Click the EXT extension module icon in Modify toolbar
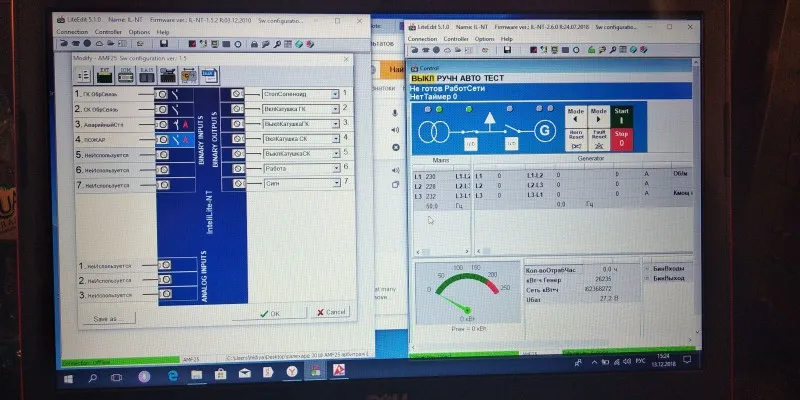Viewport: 800px width, 400px height. [x=104, y=76]
